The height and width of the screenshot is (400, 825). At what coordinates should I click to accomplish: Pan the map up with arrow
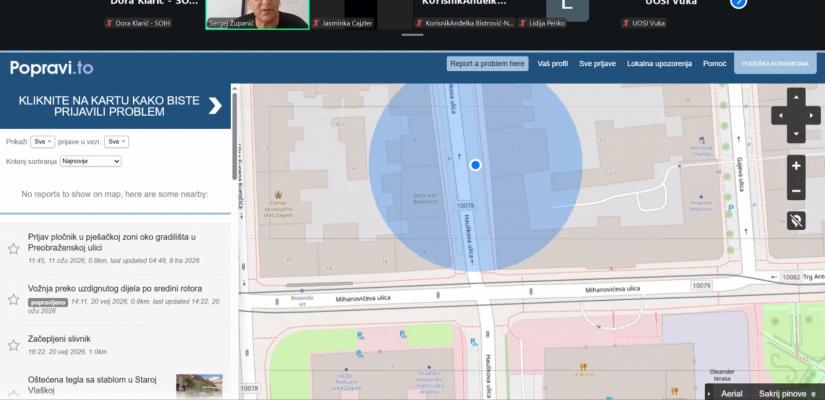[x=796, y=97]
